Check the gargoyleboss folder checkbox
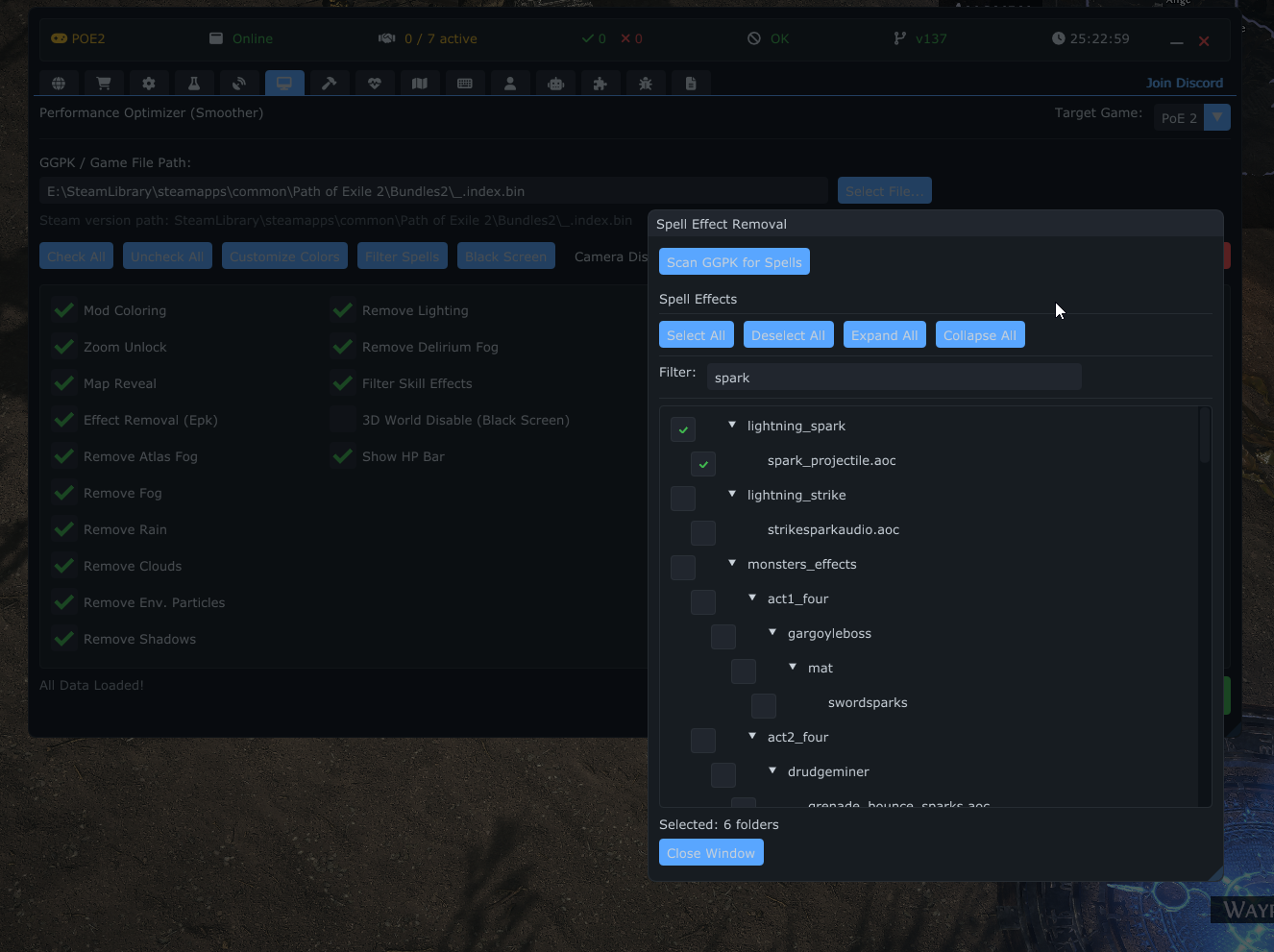Screen dimensions: 1274x952 click(x=723, y=637)
